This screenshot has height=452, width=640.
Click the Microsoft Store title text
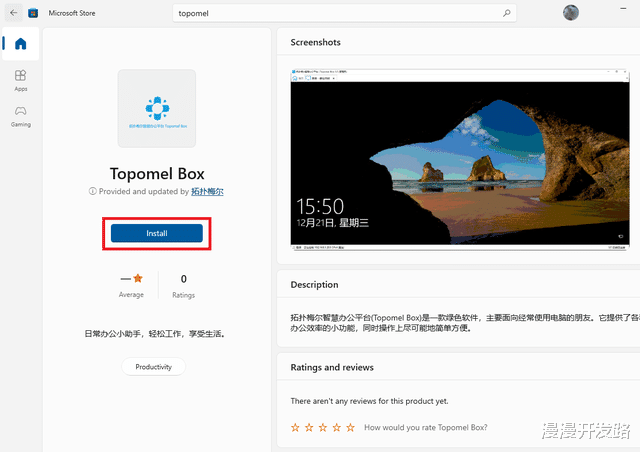click(x=72, y=13)
